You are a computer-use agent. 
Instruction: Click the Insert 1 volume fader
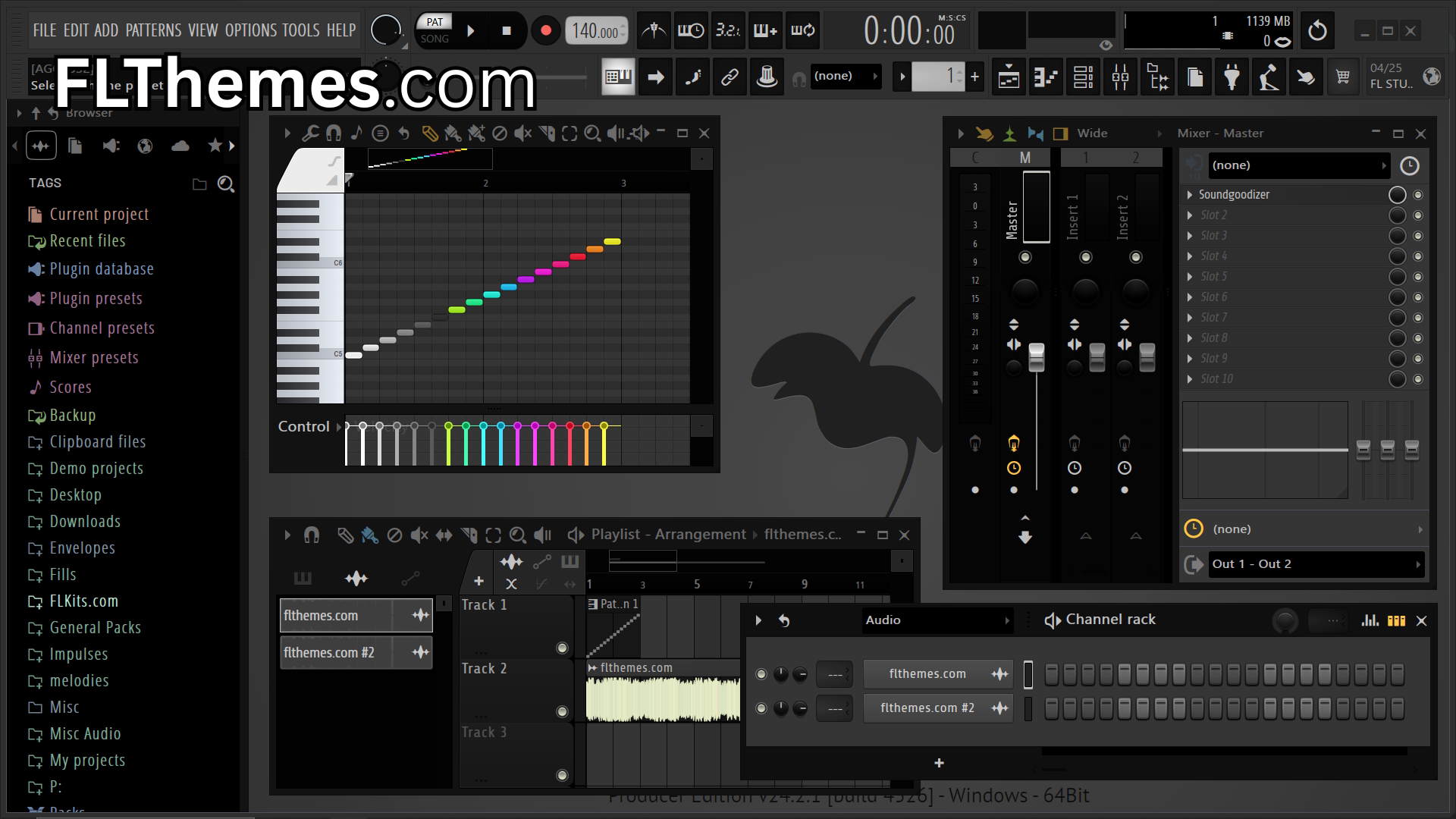[x=1097, y=357]
